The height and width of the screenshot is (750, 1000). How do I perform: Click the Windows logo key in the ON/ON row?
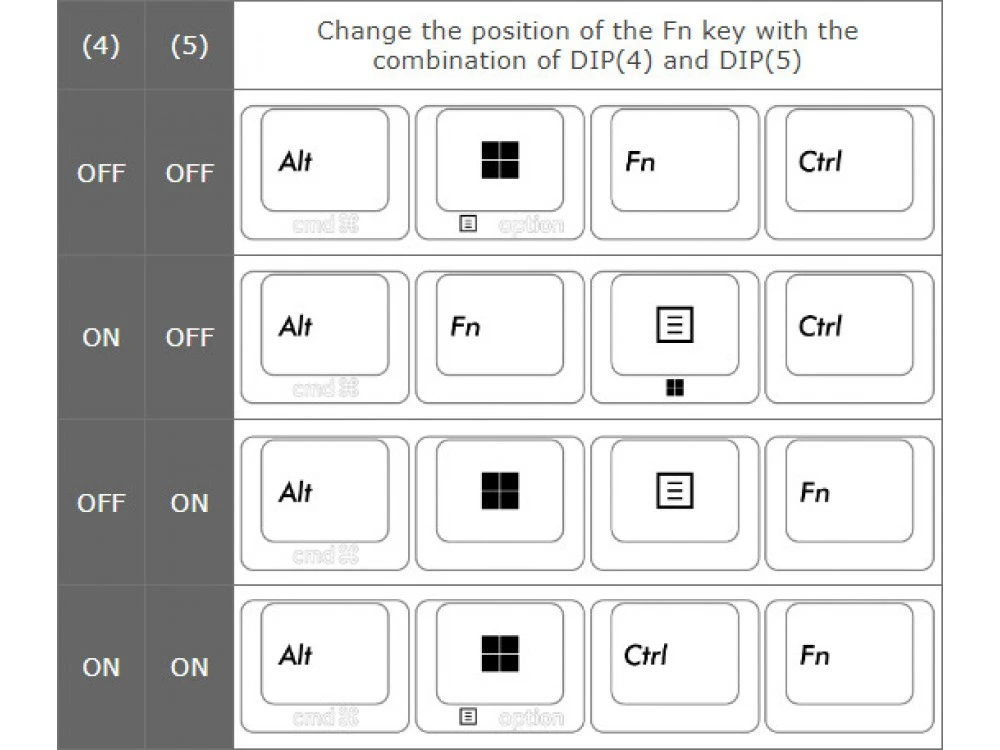pyautogui.click(x=499, y=654)
